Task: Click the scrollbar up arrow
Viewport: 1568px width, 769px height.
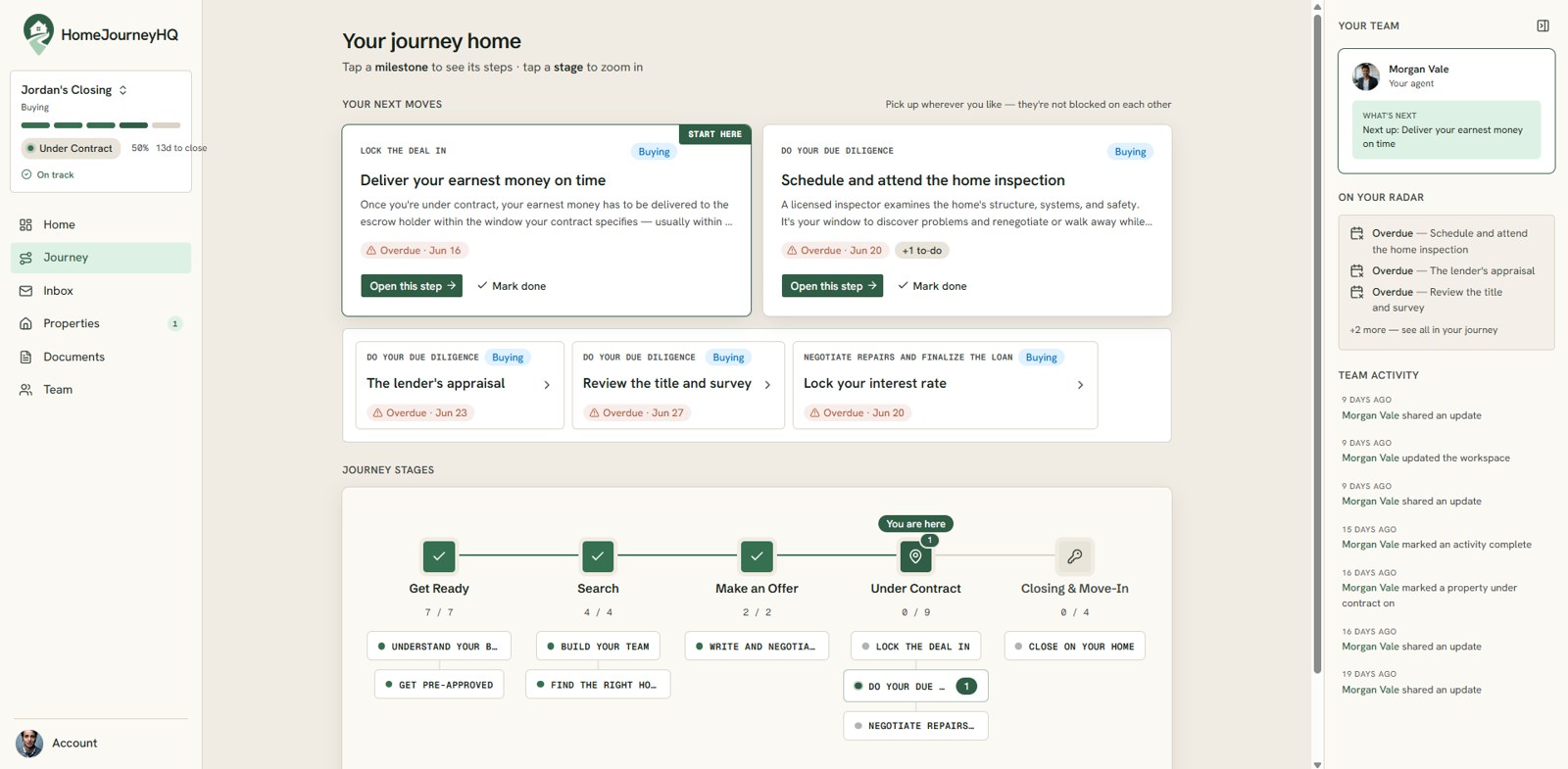Action: [1317, 6]
